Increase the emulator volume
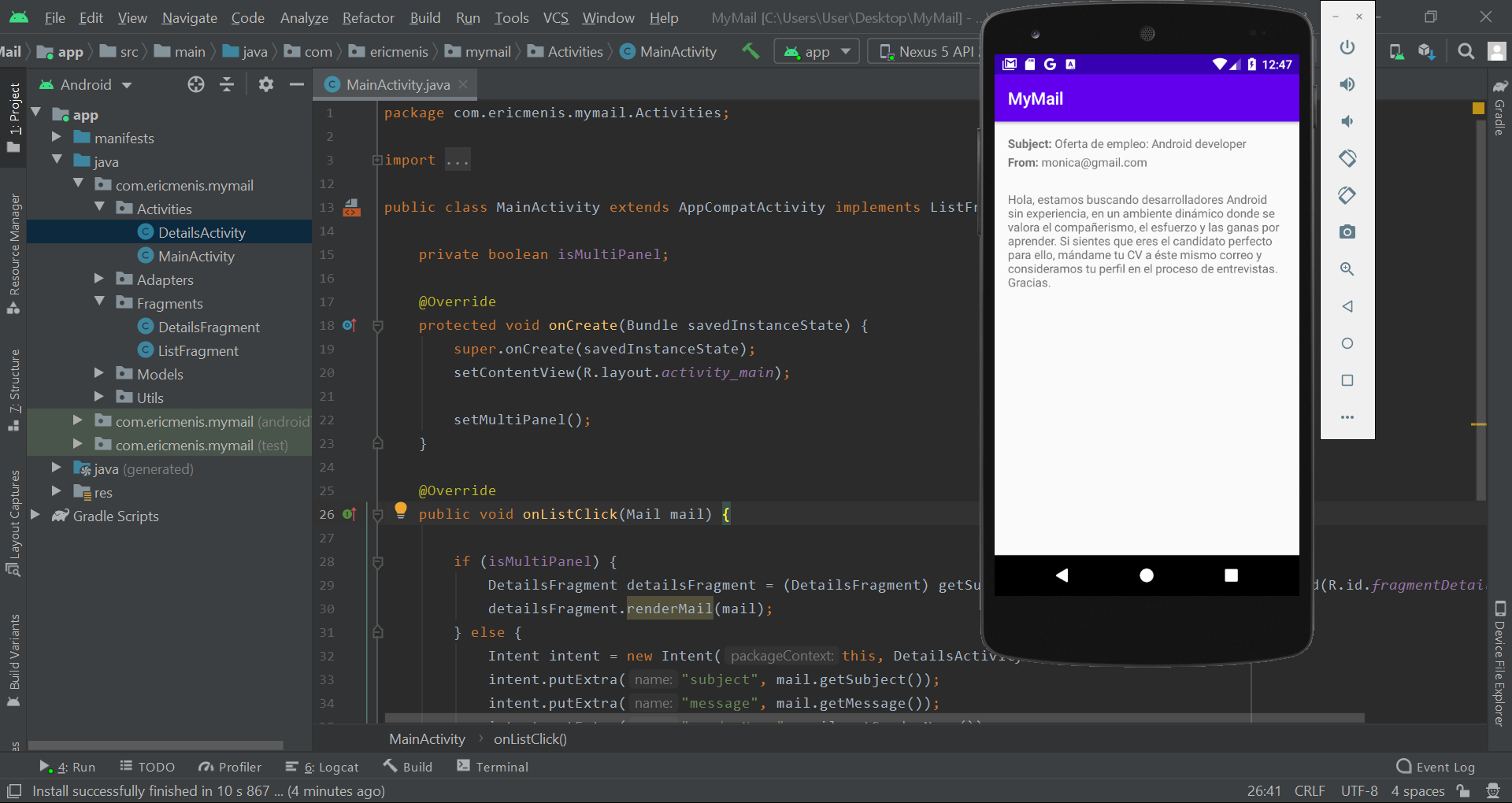Screen dimensions: 1512x803 coord(1347,84)
